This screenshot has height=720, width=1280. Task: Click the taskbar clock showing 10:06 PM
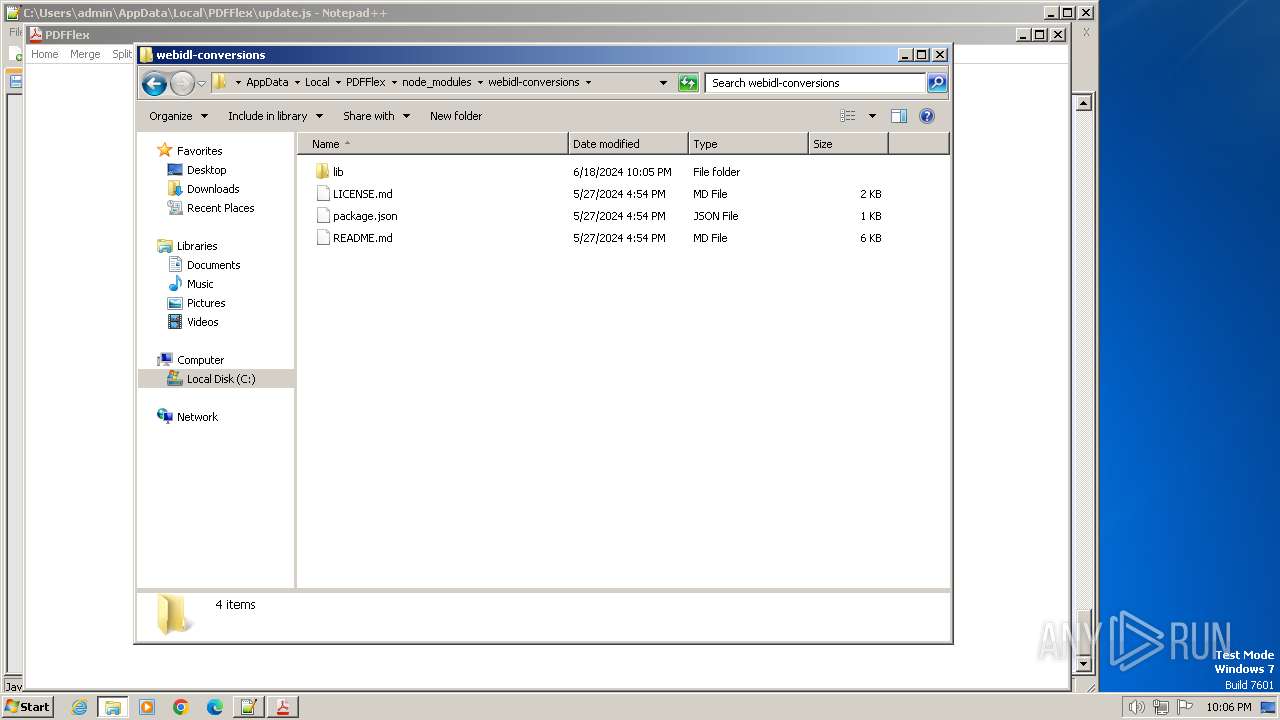point(1228,707)
